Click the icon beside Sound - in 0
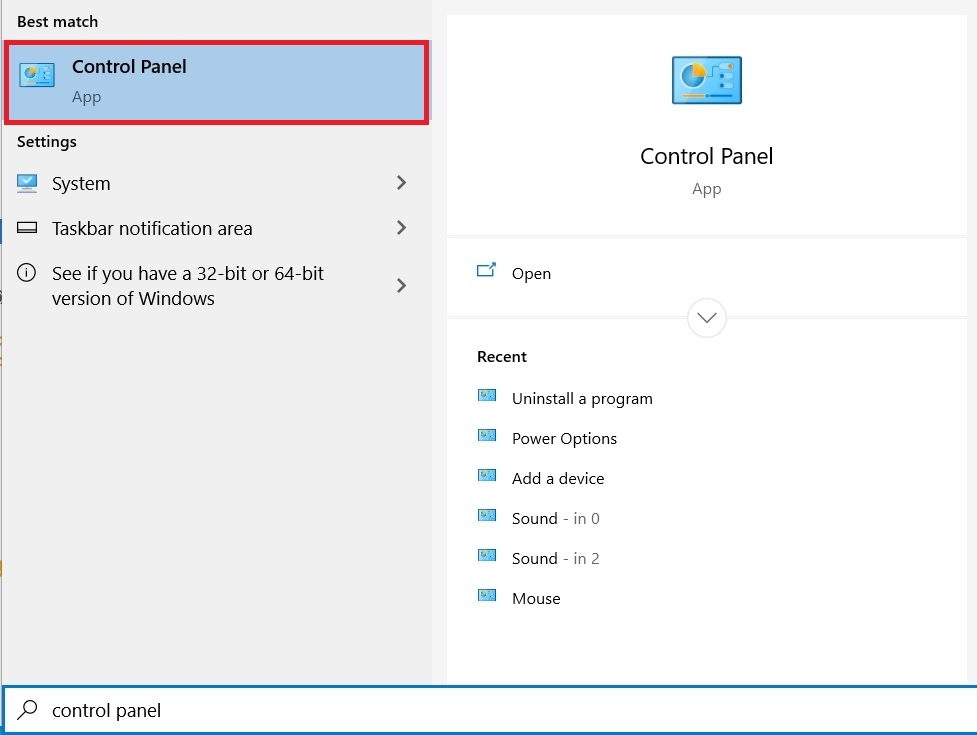Screen dimensions: 977x735 coord(487,514)
